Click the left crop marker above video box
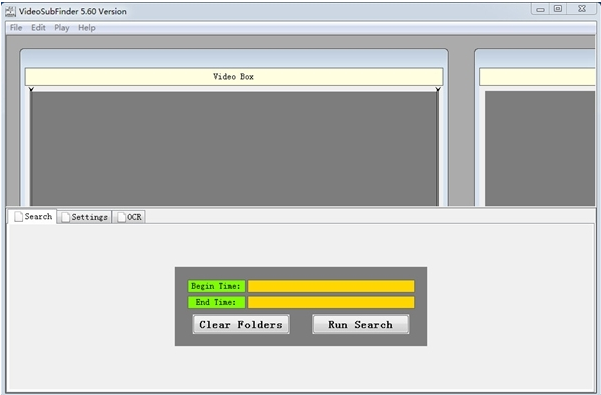The height and width of the screenshot is (395, 601). pos(31,89)
